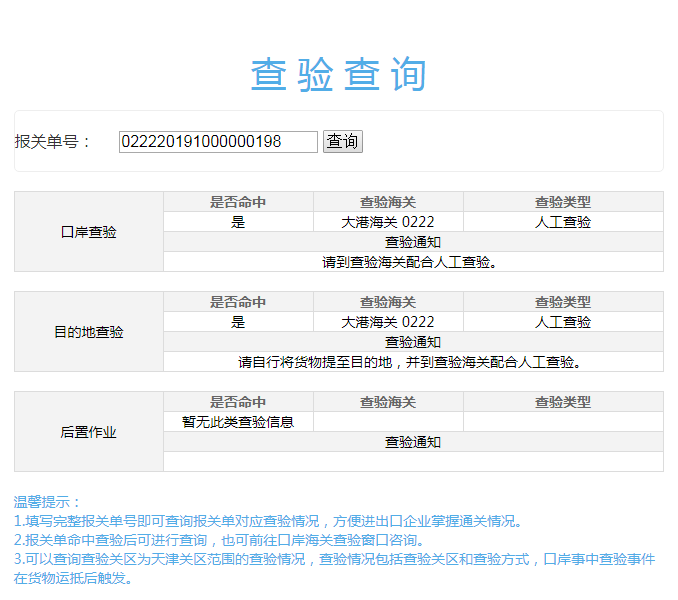Click notice 请到查验海关配合人工查验。
The height and width of the screenshot is (600, 678).
click(413, 262)
